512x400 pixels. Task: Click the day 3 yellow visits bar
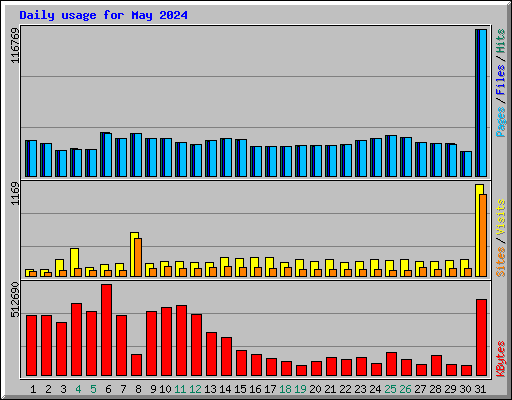click(58, 268)
